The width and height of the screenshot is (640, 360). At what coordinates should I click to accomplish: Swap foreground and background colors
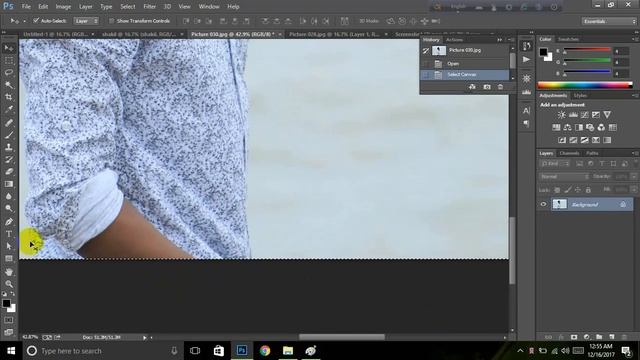[x=13, y=294]
